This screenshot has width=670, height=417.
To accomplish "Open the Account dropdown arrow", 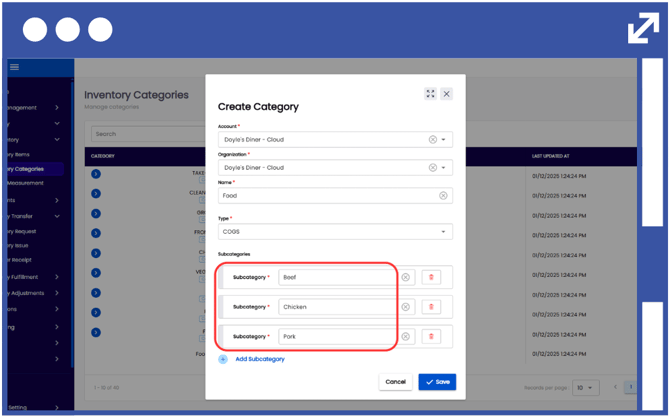I will [x=444, y=140].
